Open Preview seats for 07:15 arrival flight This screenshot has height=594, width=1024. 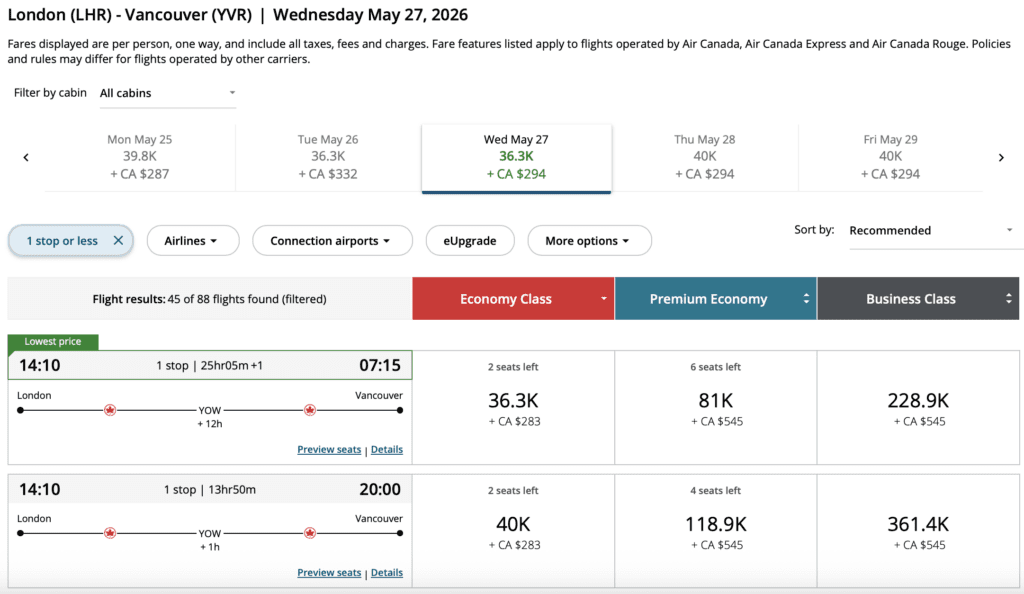point(329,450)
